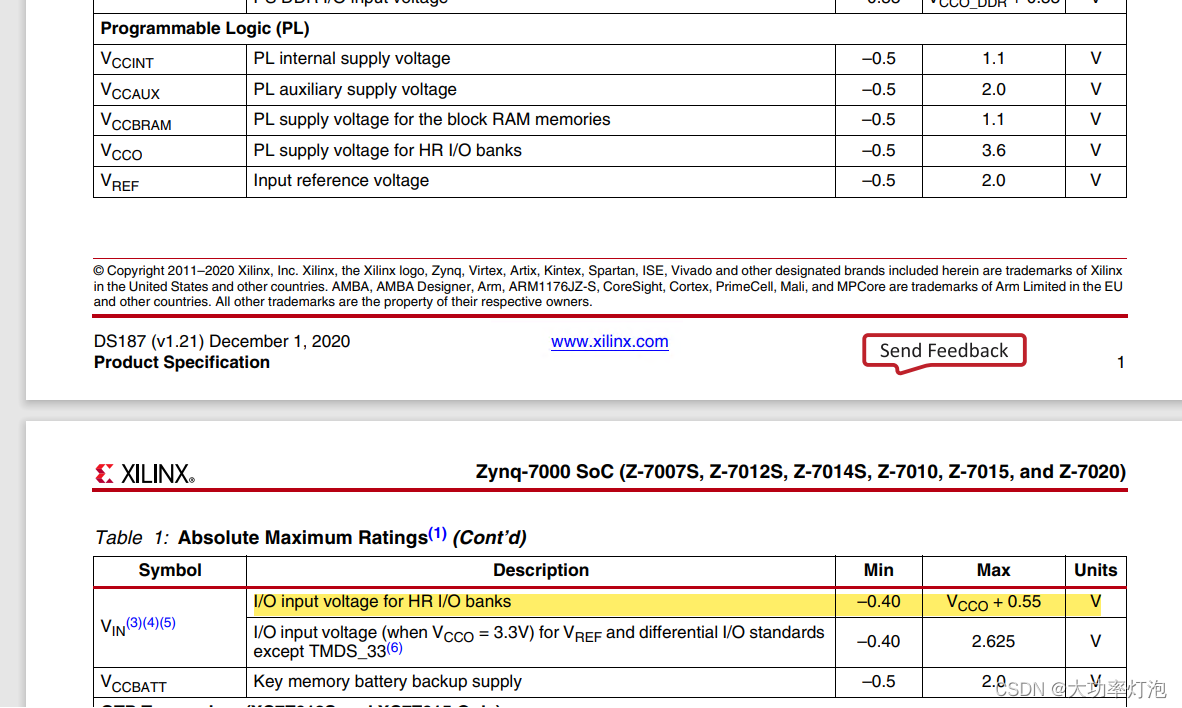Open footnote (4) beside the VIN symbol
Screen dimensions: 1182x708
pyautogui.click(x=150, y=622)
